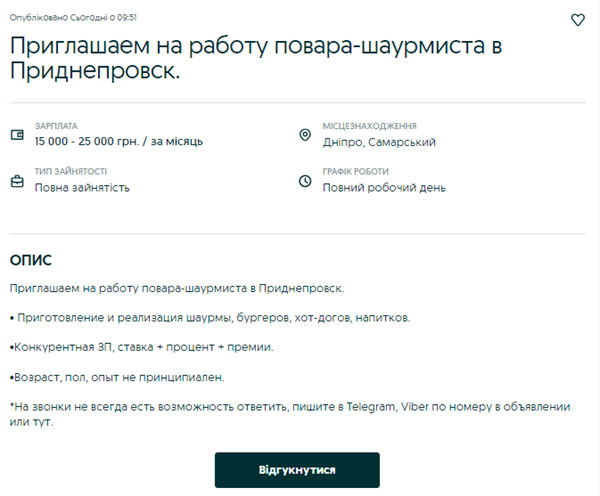Screen dimensions: 600x496
Task: Click the МІСЦЕЗНАХОДЖЕННЯ label
Action: point(369,127)
